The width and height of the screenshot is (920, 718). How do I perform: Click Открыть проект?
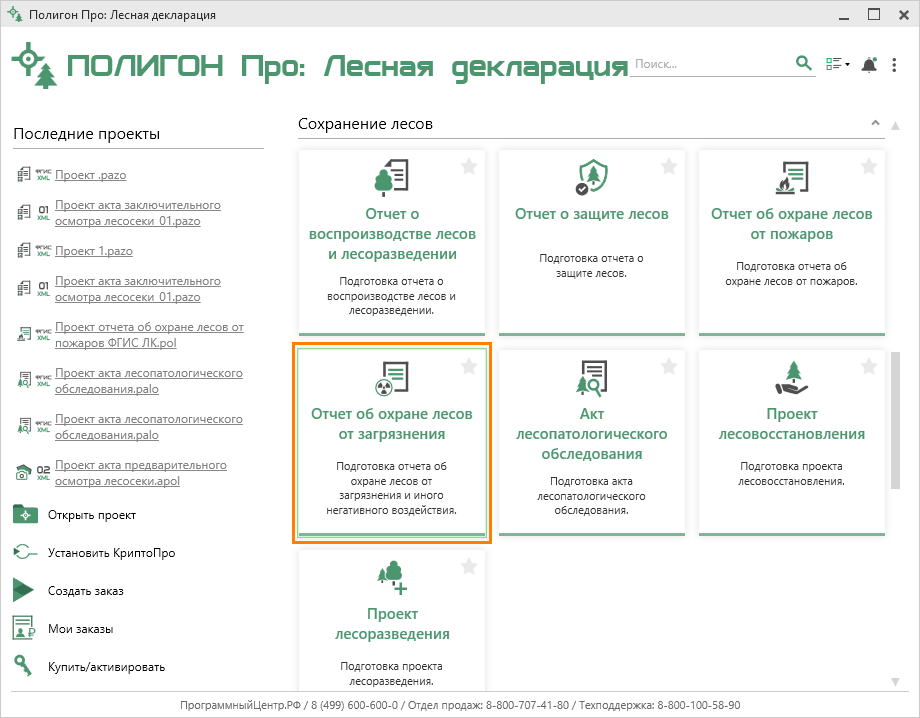point(92,515)
